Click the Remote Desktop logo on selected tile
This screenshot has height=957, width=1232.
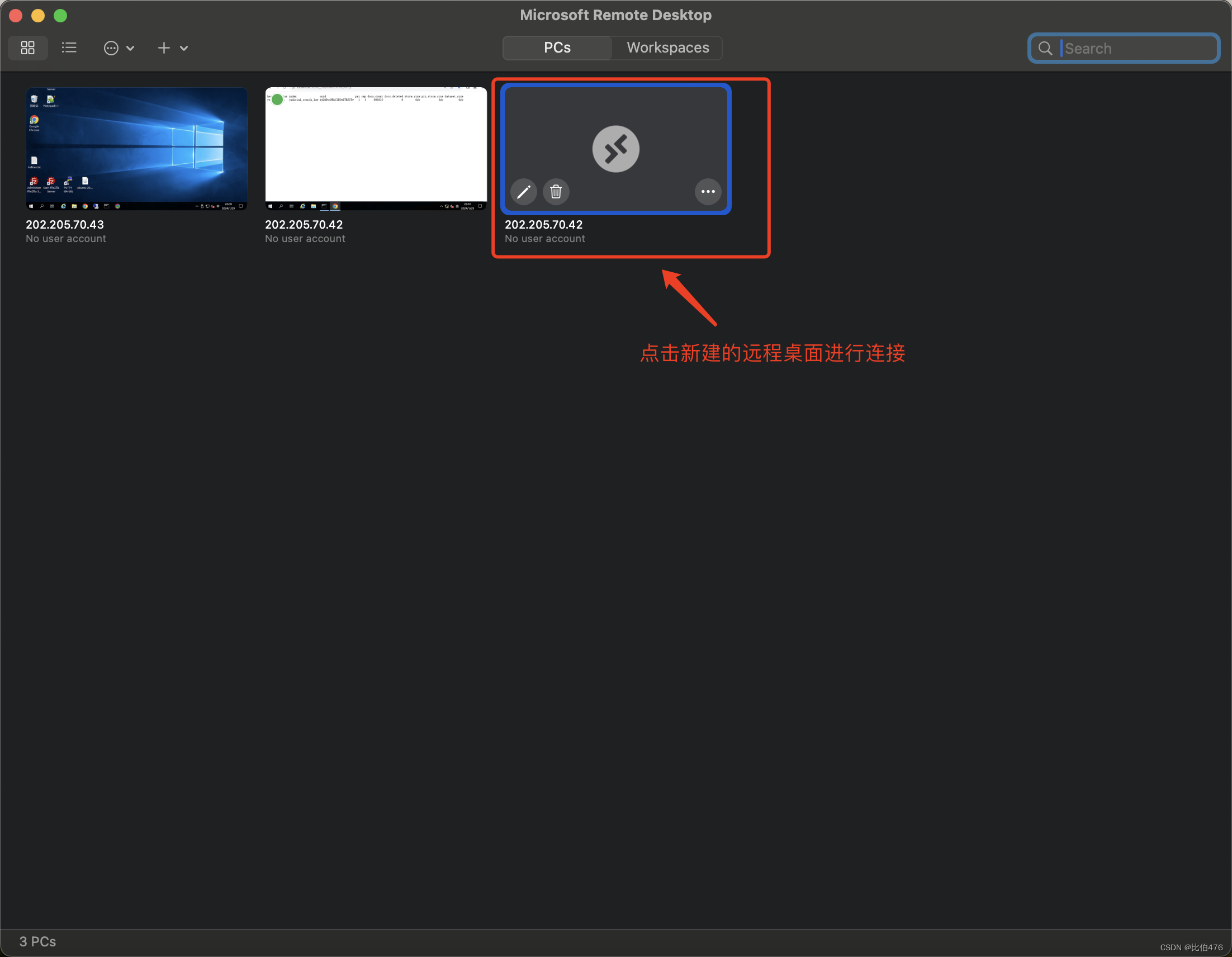615,149
